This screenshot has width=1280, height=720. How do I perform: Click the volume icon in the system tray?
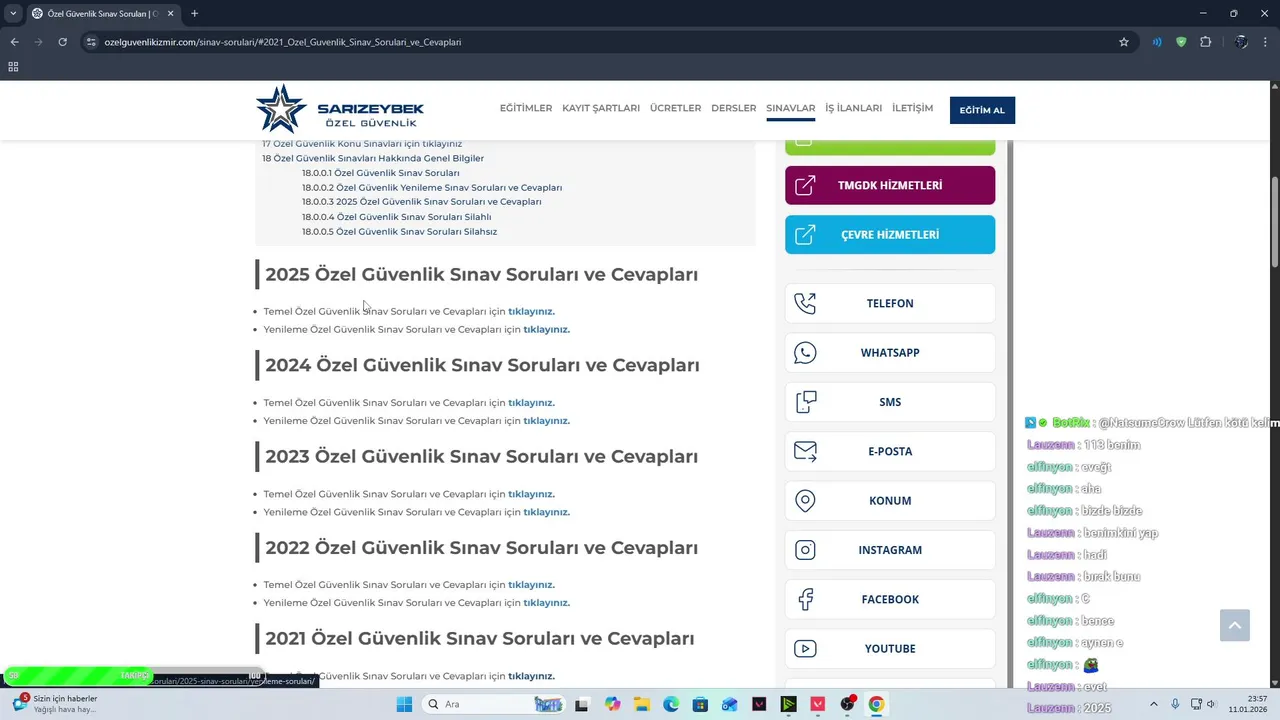(1212, 704)
